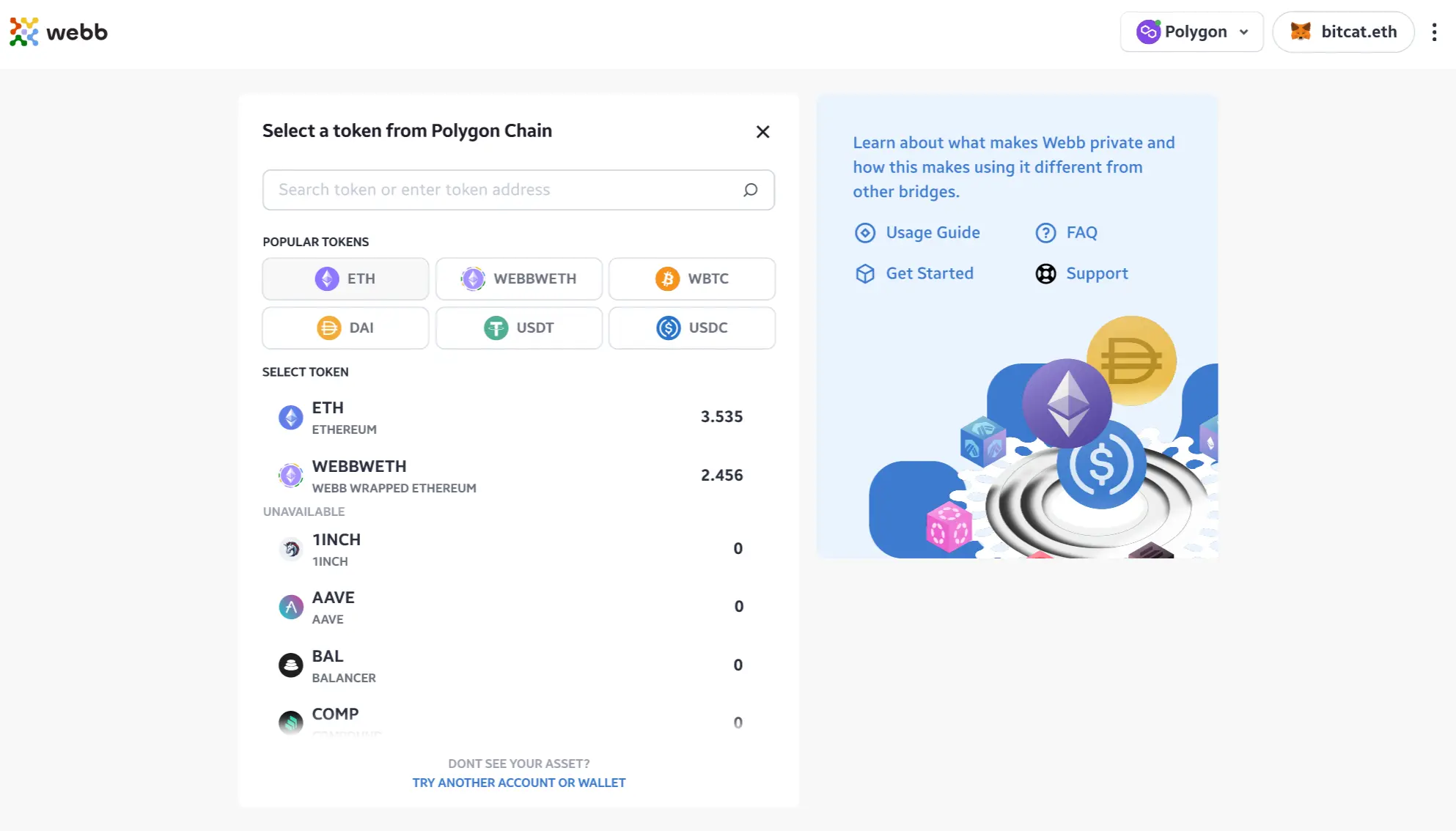Click the WEBBWETH list row icon
The width and height of the screenshot is (1456, 831).
point(290,476)
